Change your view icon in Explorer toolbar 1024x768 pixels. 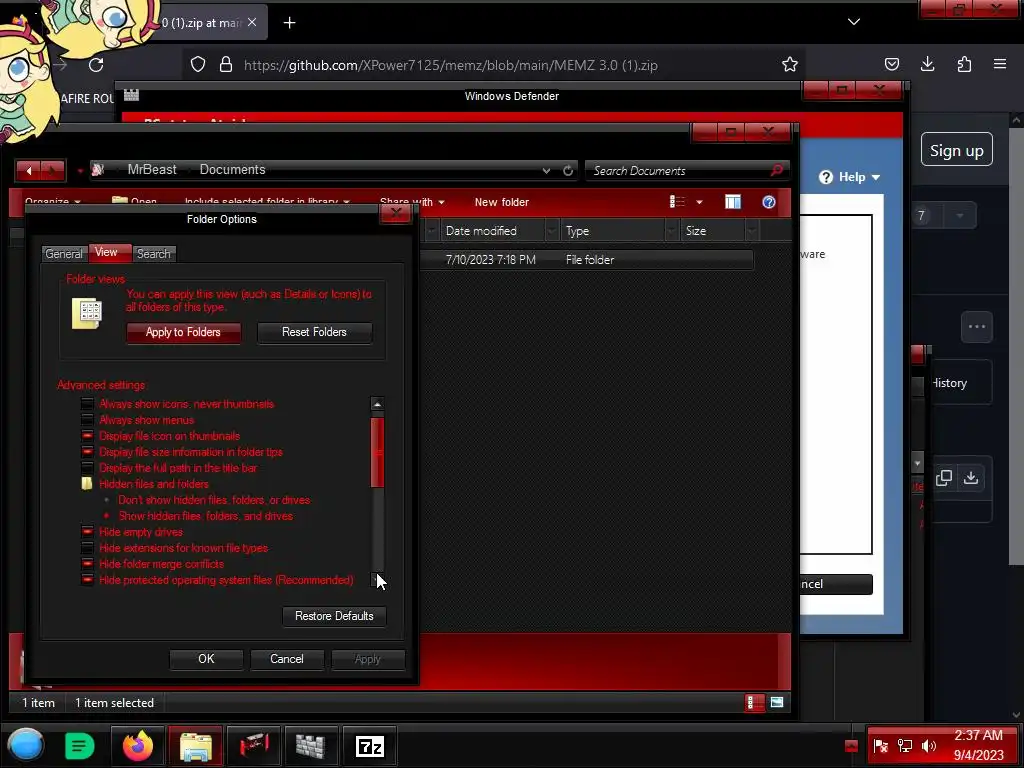coord(677,202)
